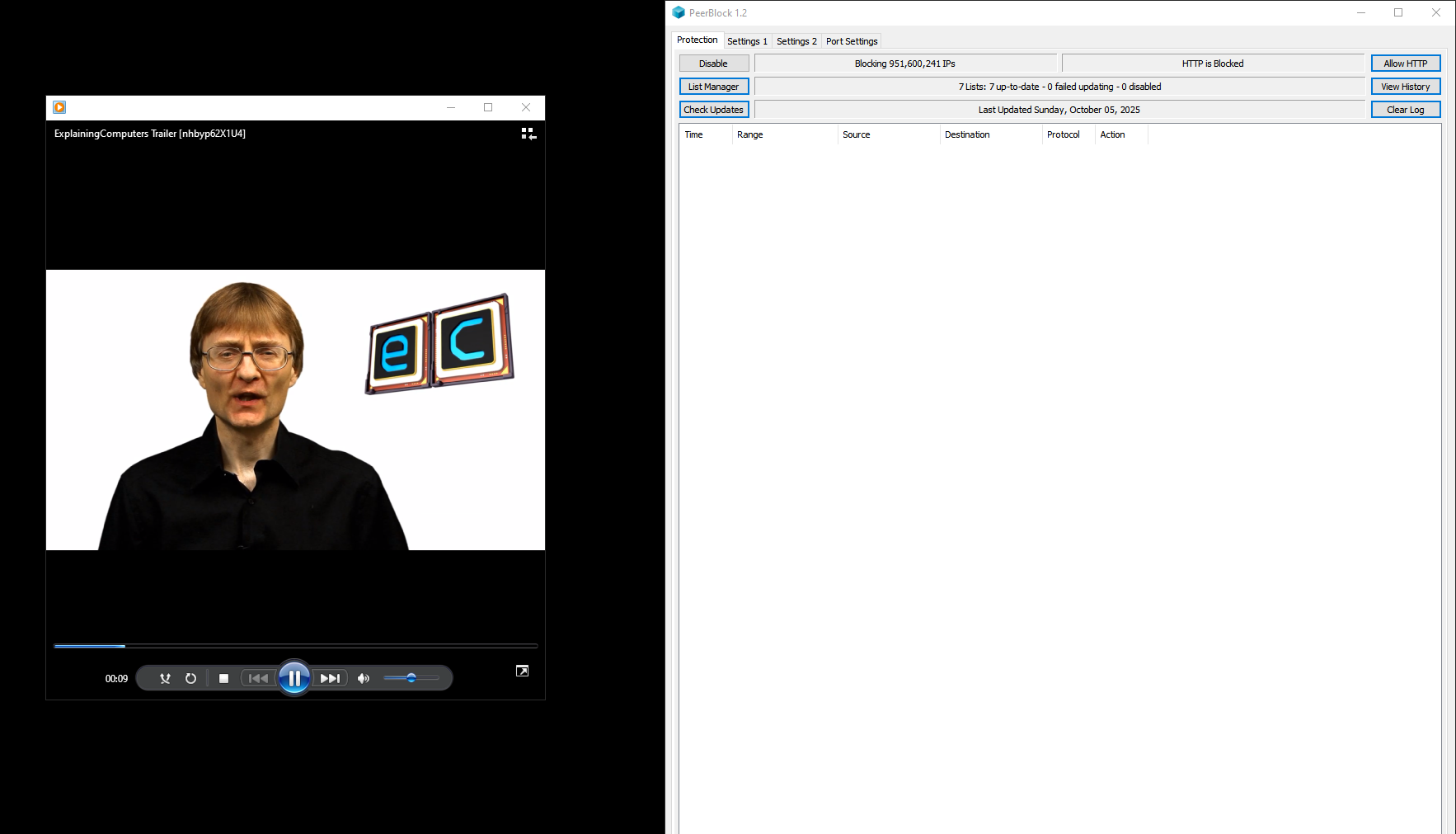Maximize the PeerBlock window

1398,12
